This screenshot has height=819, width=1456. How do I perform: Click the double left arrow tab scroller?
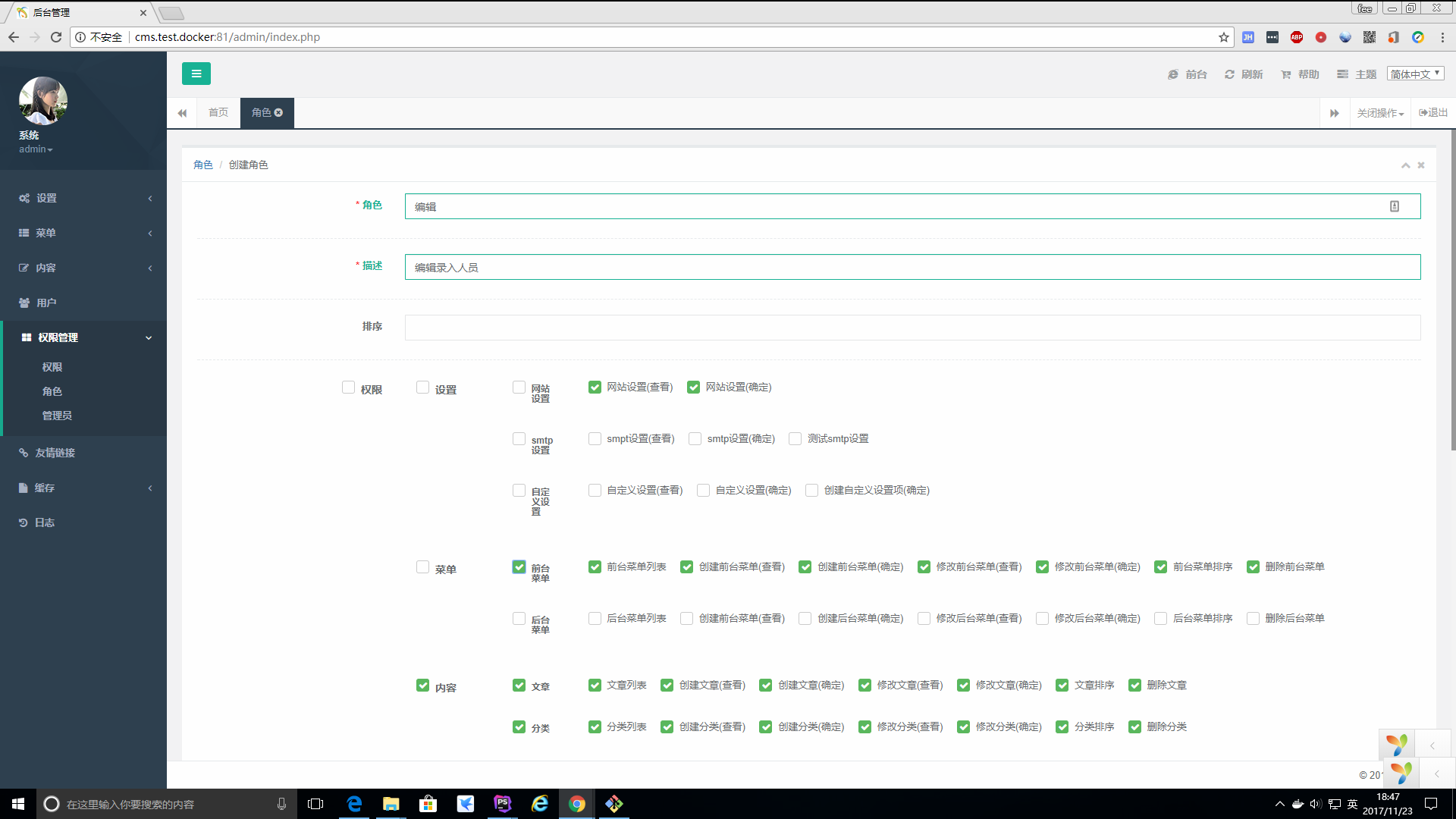[x=182, y=113]
